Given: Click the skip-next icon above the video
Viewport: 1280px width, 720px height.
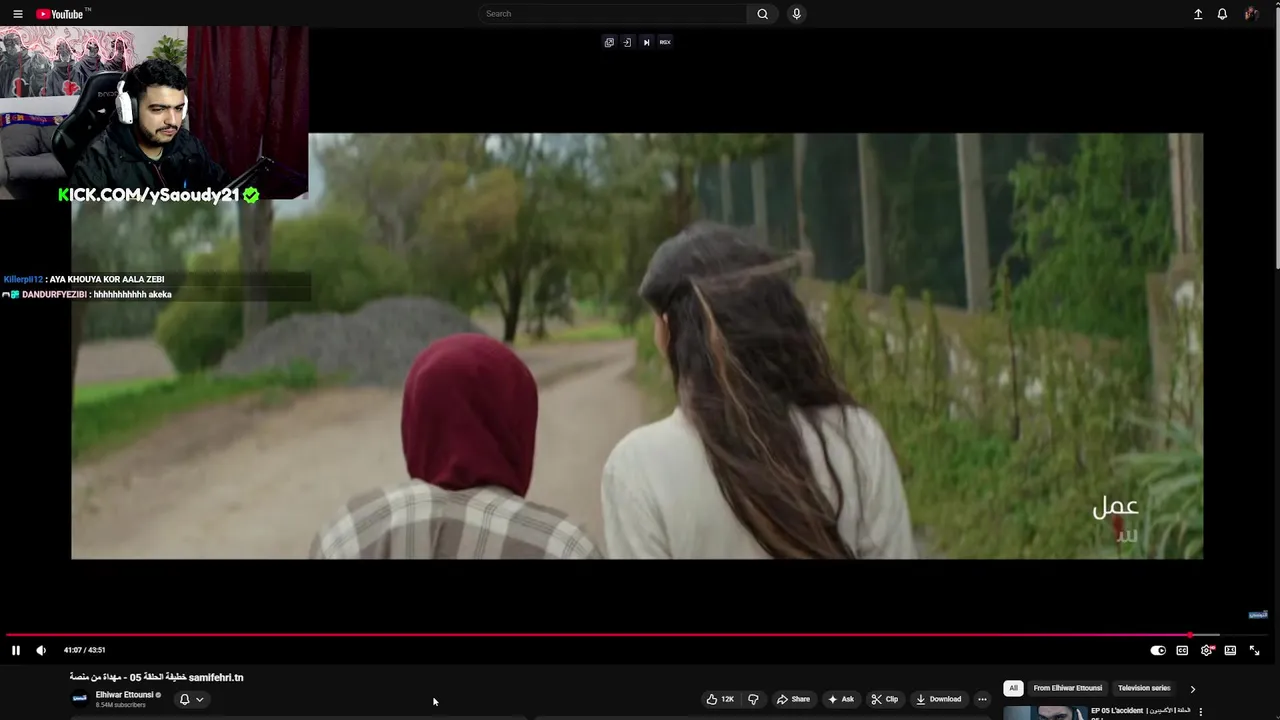Looking at the screenshot, I should (646, 42).
